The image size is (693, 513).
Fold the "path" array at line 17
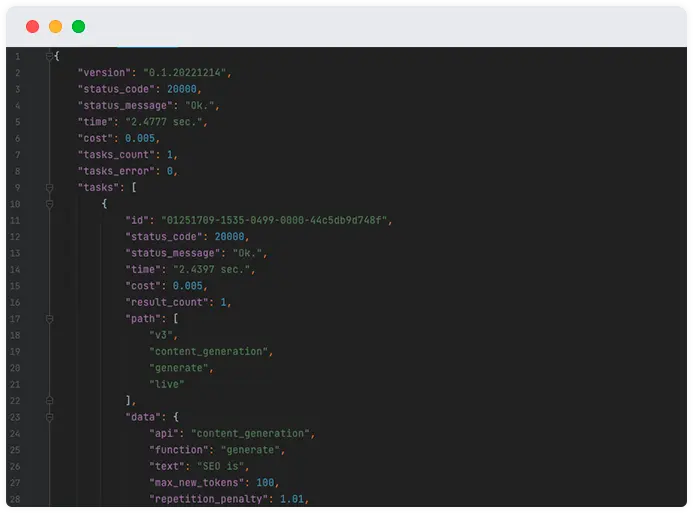point(50,319)
